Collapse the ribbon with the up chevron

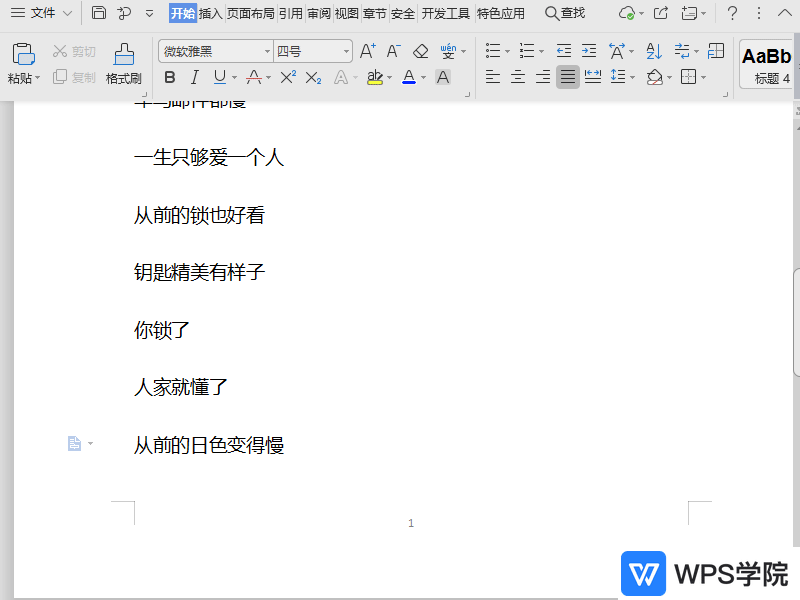point(785,13)
